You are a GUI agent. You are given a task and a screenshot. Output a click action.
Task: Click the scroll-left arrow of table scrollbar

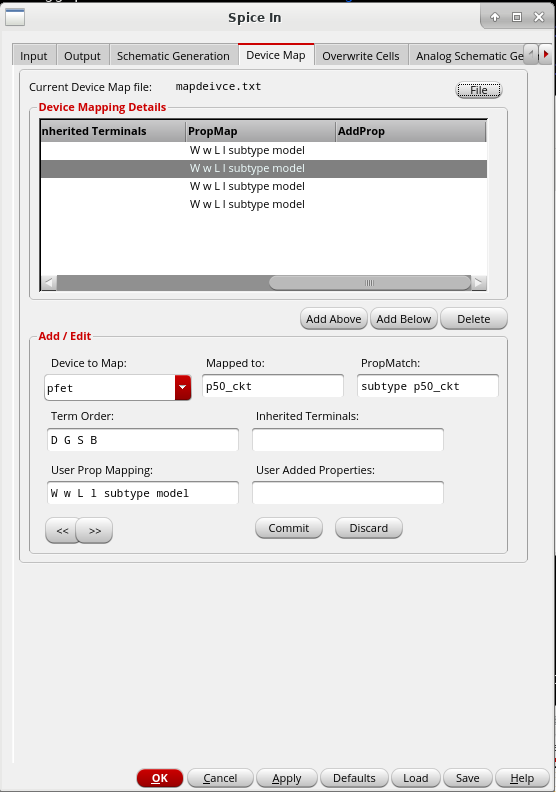pos(48,283)
